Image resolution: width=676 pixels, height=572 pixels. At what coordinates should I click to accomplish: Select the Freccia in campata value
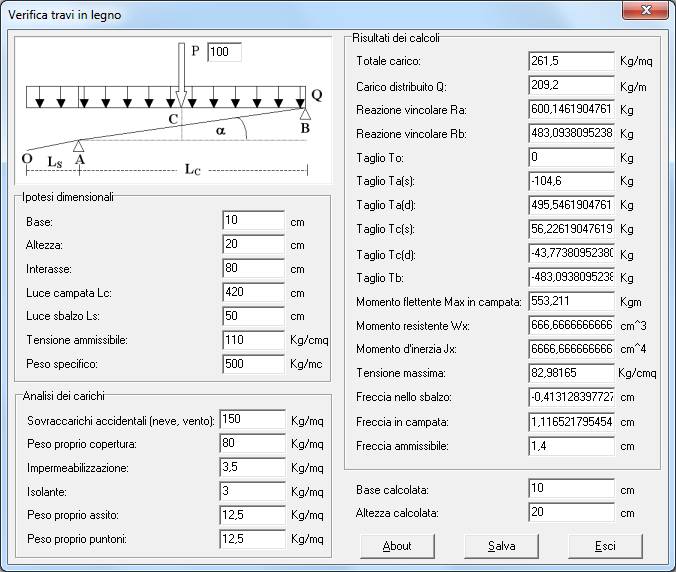[x=571, y=422]
